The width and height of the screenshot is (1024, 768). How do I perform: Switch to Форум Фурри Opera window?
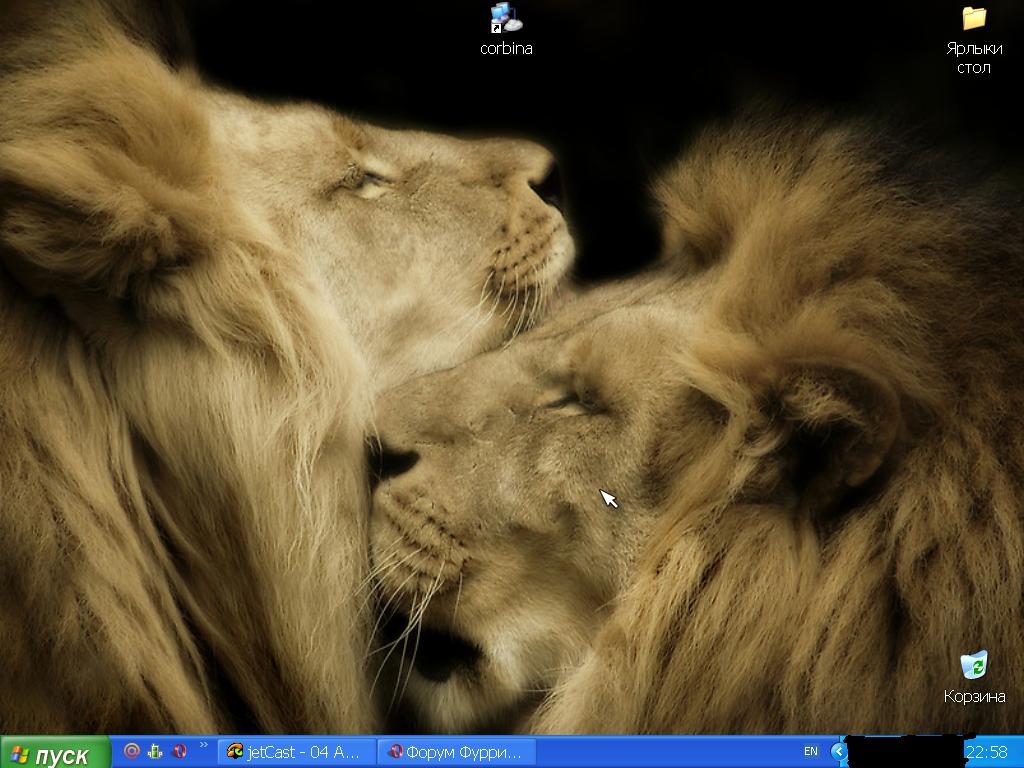pos(458,752)
